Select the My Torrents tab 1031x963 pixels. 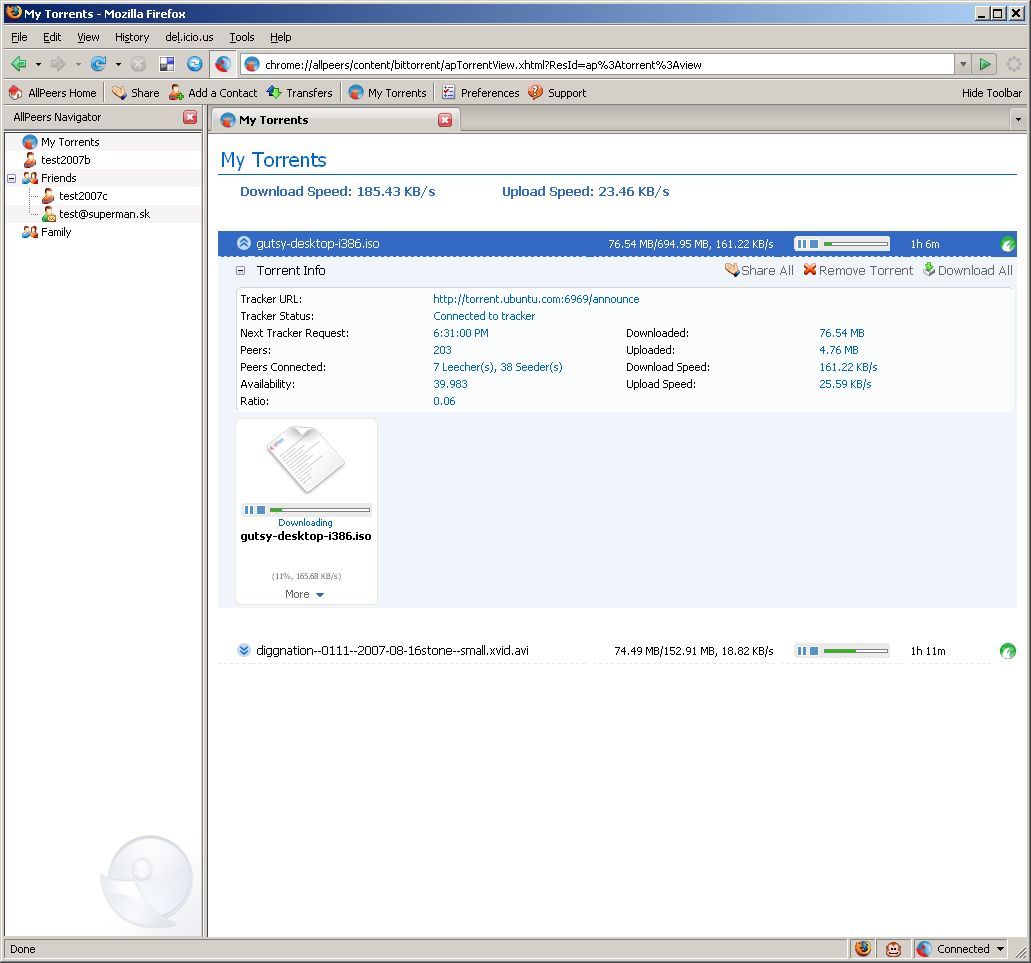[x=336, y=120]
